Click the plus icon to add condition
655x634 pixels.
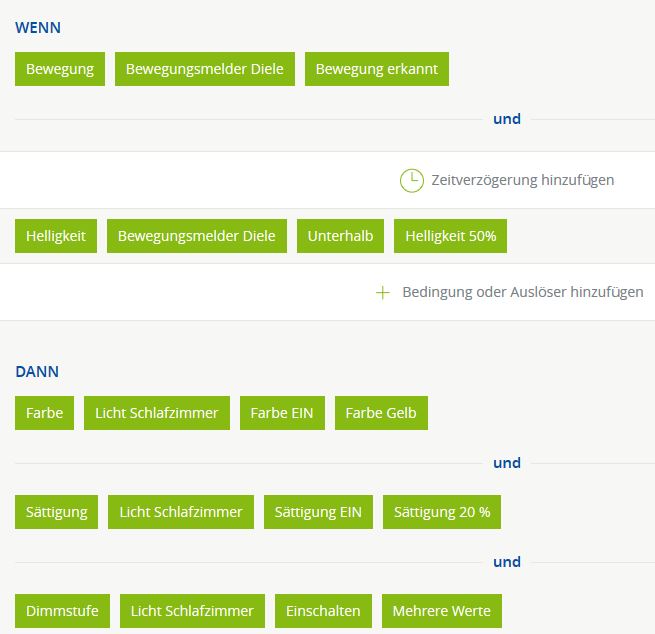(x=382, y=292)
